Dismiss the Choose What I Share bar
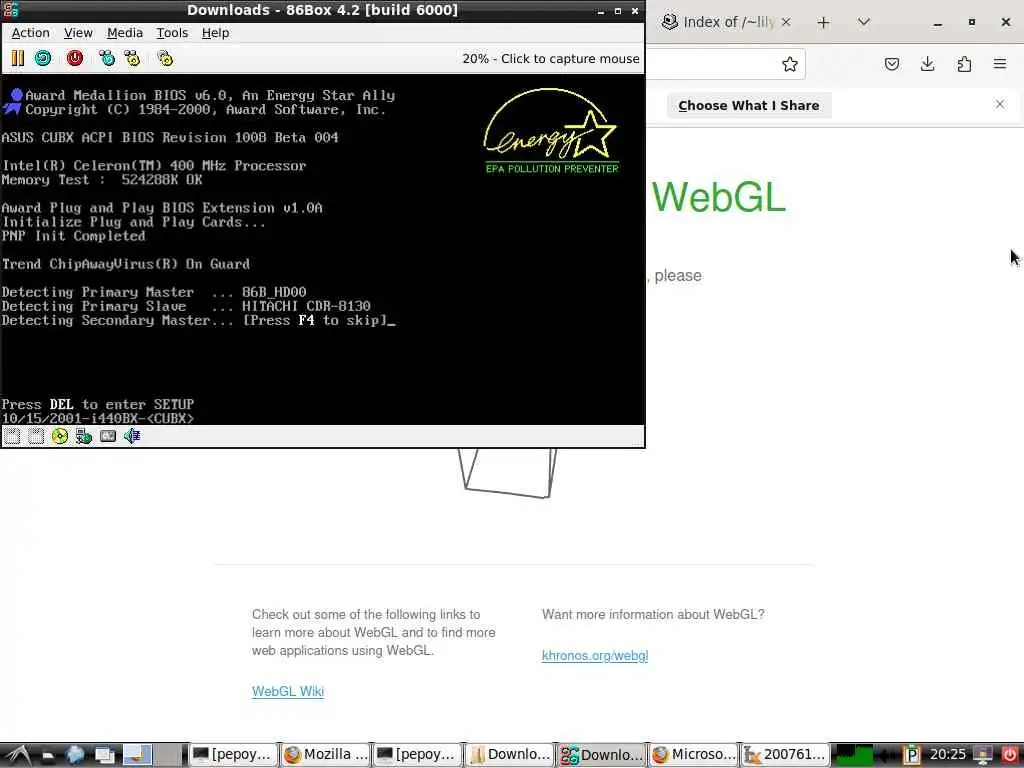1024x768 pixels. [x=1000, y=104]
